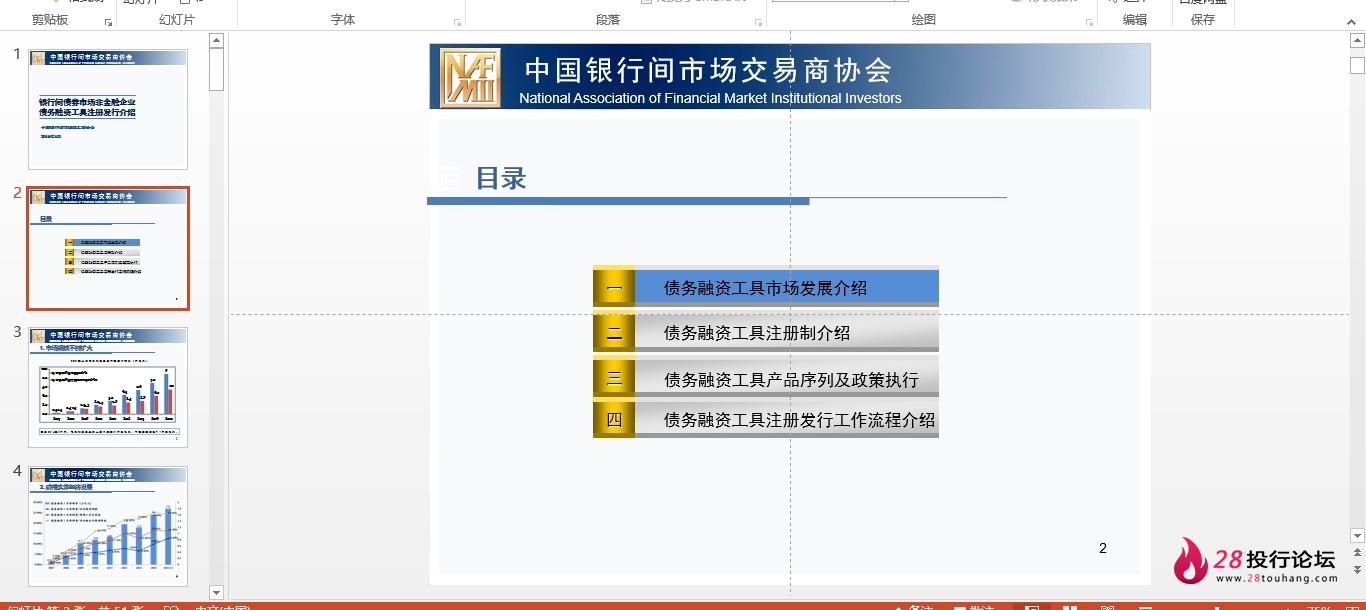Open slide 4 thumbnail with the line chart
The image size is (1366, 610).
click(108, 526)
